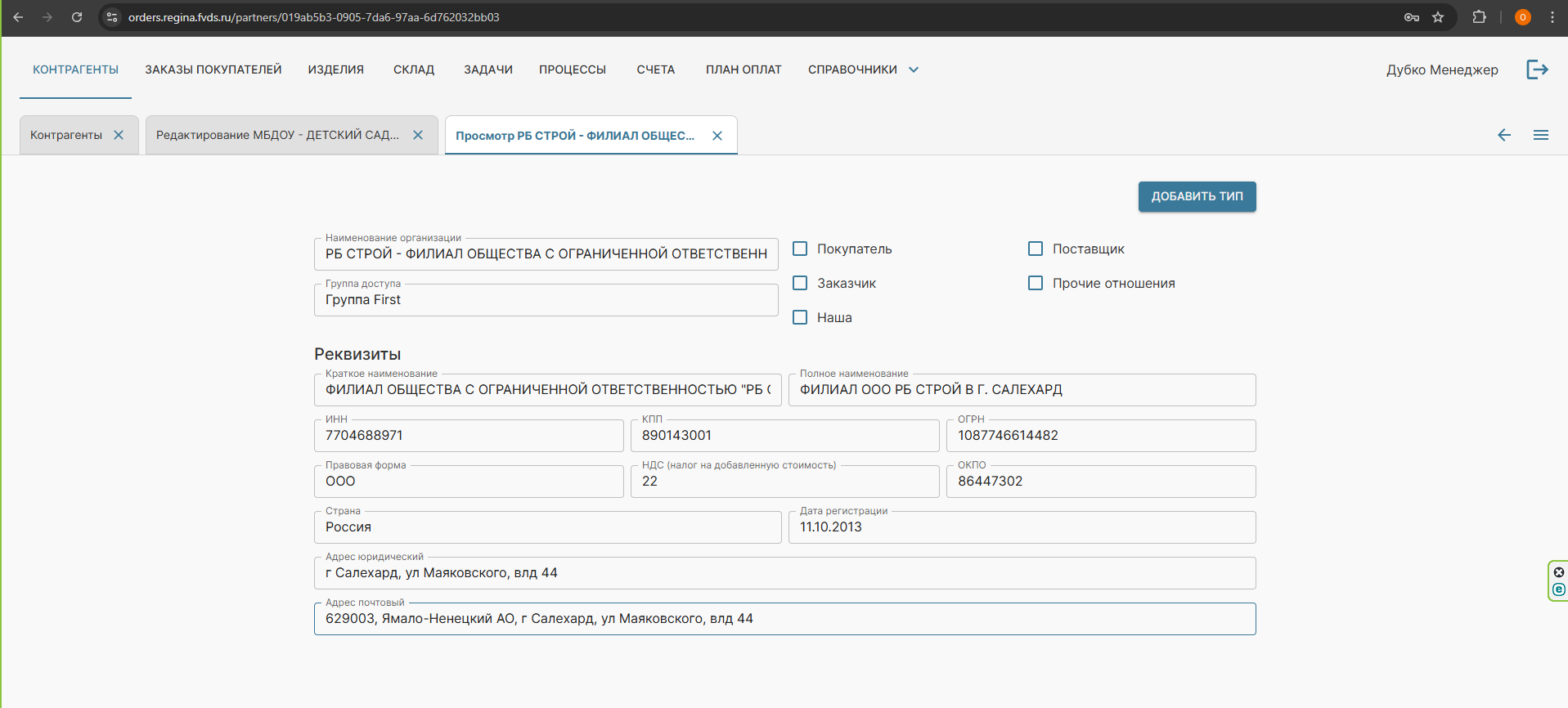Check the Покупатель checkbox
This screenshot has width=1568, height=708.
pyautogui.click(x=800, y=249)
